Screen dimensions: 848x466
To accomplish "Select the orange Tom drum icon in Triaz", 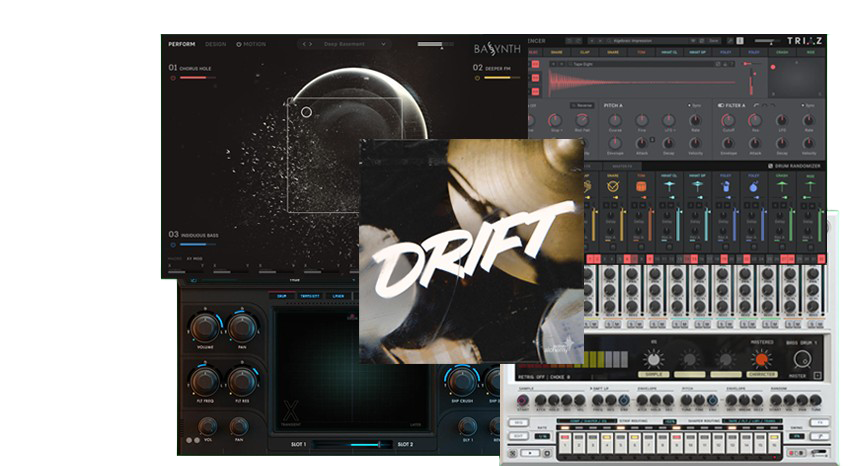I will tap(641, 186).
